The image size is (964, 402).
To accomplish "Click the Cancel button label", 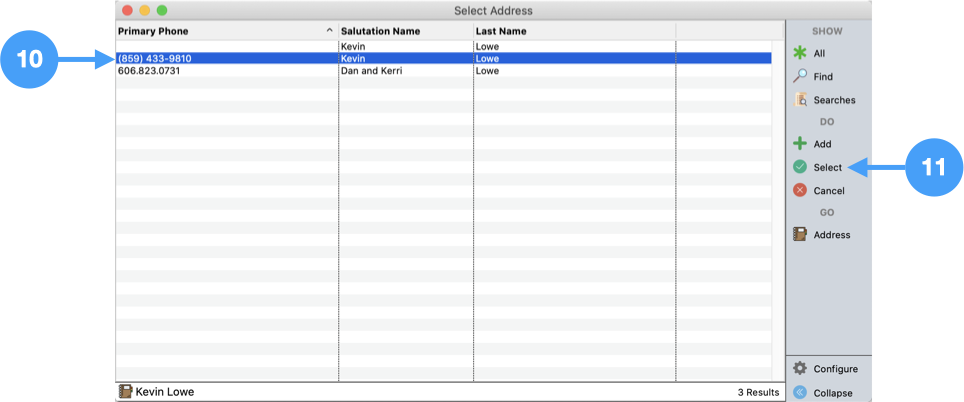I will click(829, 190).
